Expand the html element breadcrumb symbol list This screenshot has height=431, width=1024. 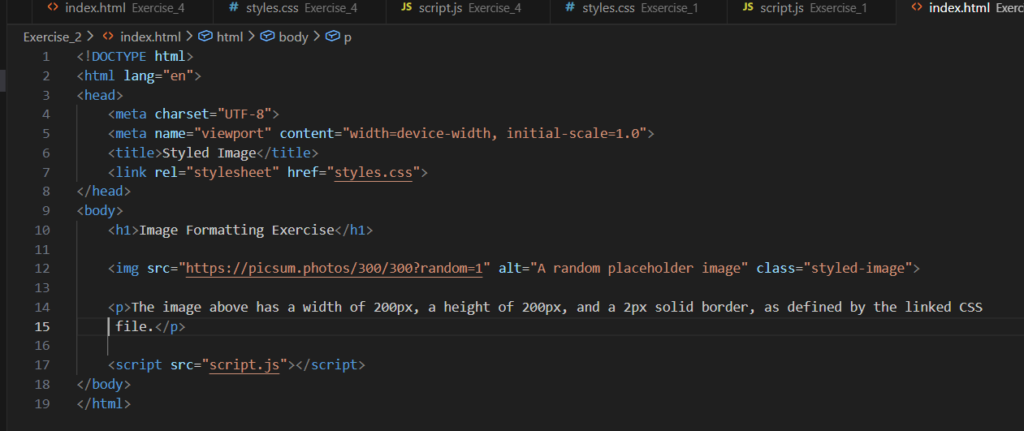[x=229, y=37]
